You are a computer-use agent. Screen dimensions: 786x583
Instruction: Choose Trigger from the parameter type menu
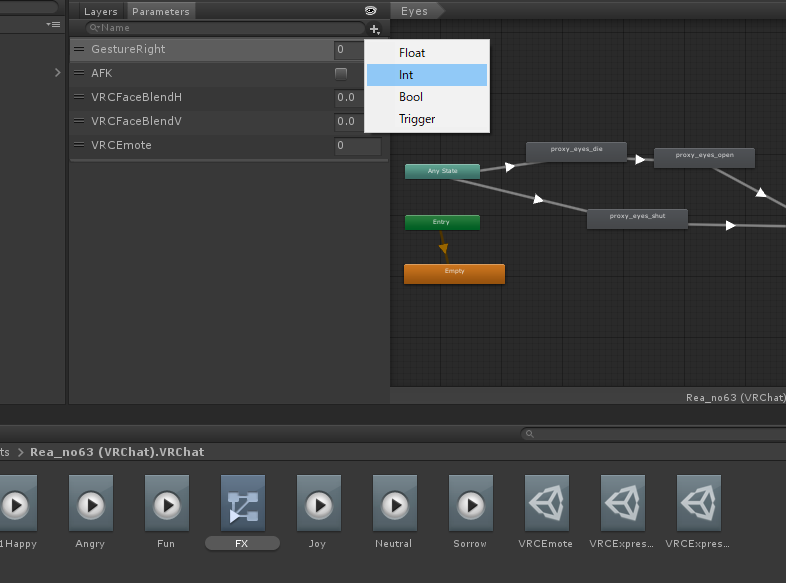(x=427, y=119)
